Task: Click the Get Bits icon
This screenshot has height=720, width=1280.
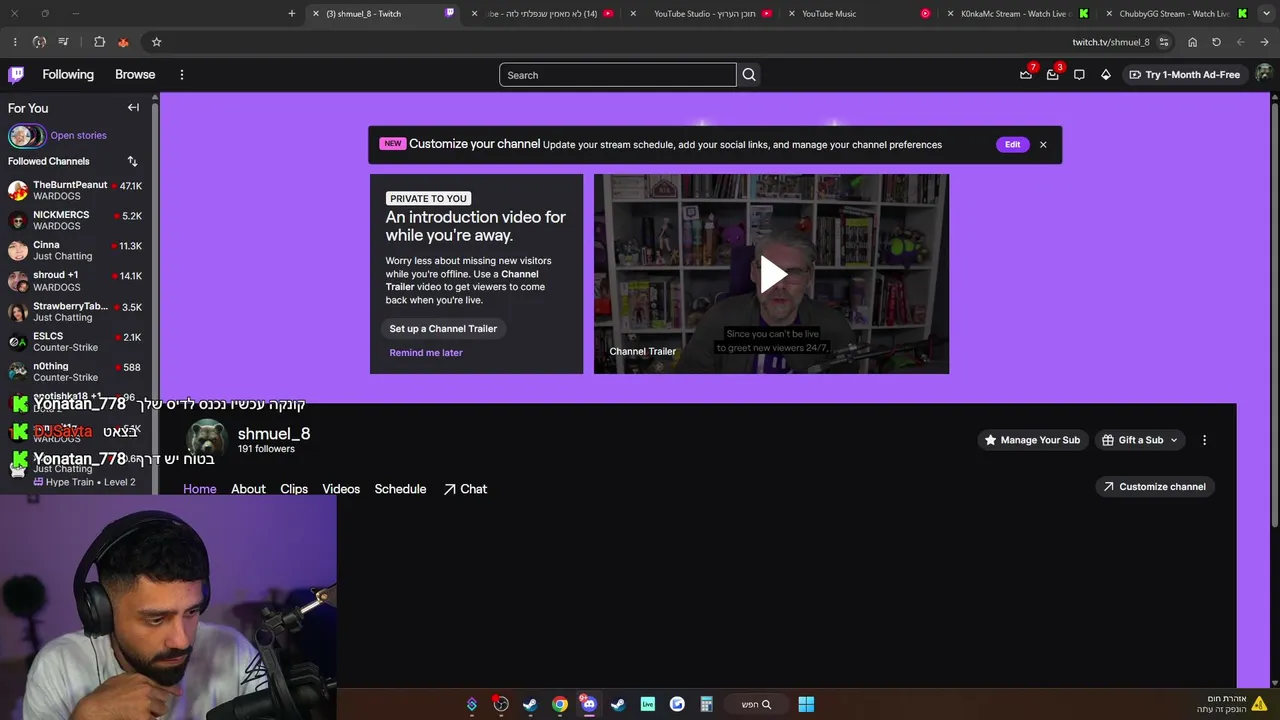Action: [x=1106, y=75]
